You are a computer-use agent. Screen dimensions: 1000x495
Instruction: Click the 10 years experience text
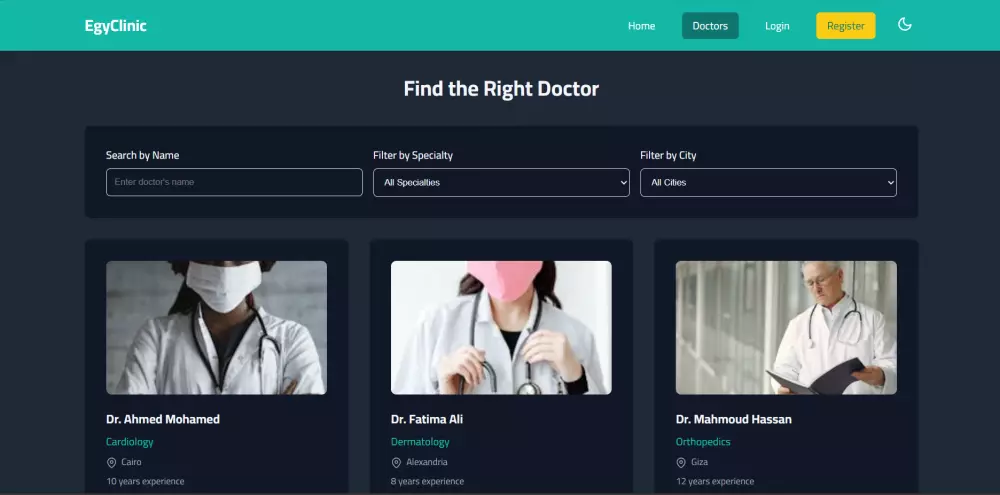(x=145, y=481)
